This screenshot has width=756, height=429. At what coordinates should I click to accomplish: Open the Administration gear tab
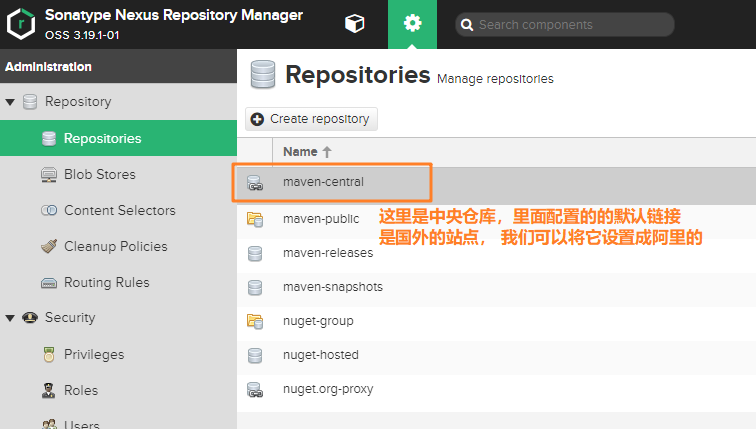[412, 23]
